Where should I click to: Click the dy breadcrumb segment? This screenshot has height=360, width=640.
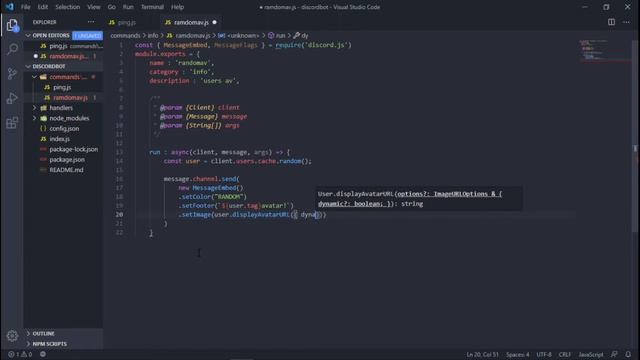301,36
